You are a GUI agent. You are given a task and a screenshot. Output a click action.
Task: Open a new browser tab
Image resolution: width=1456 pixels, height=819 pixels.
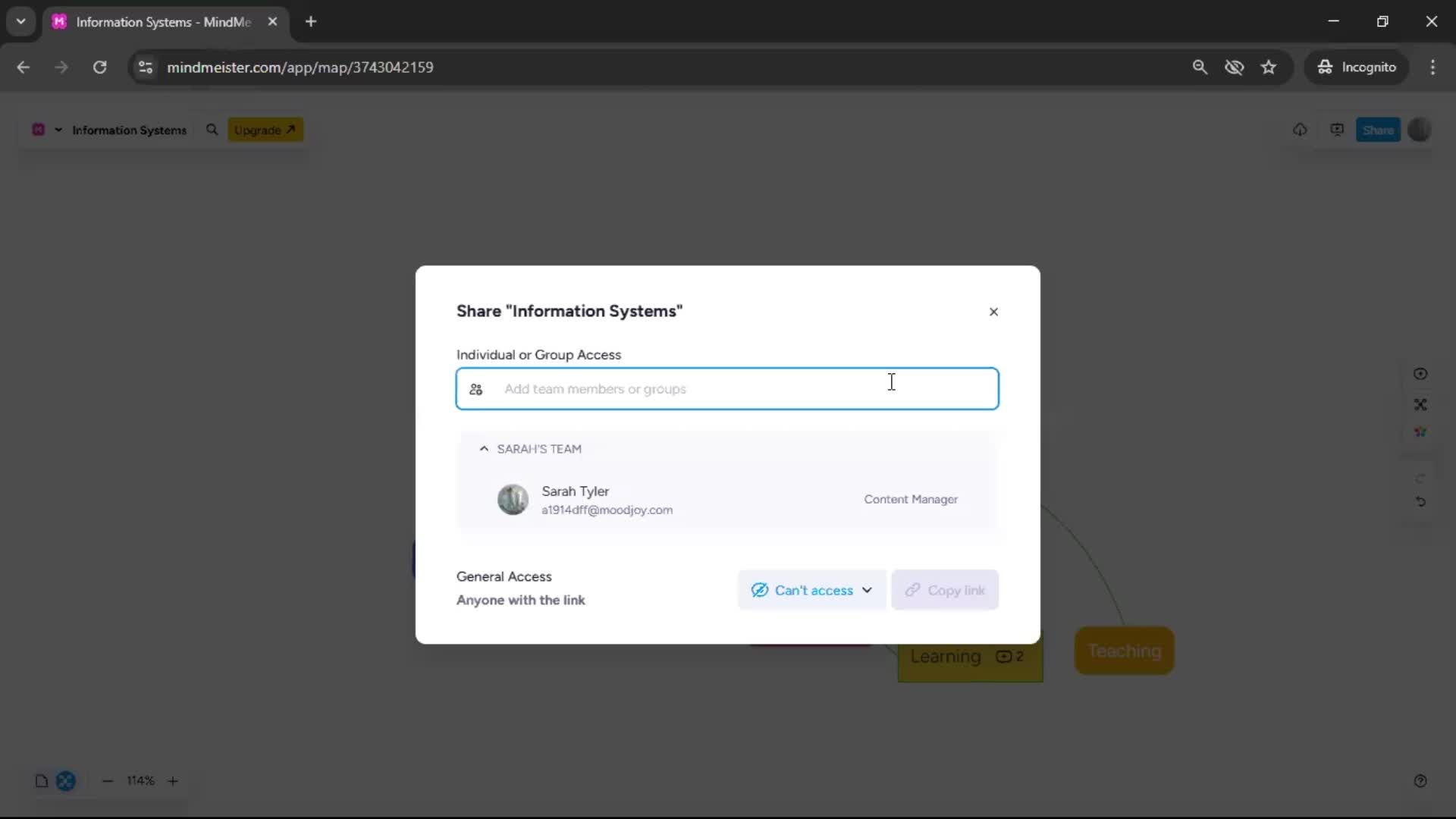point(311,22)
